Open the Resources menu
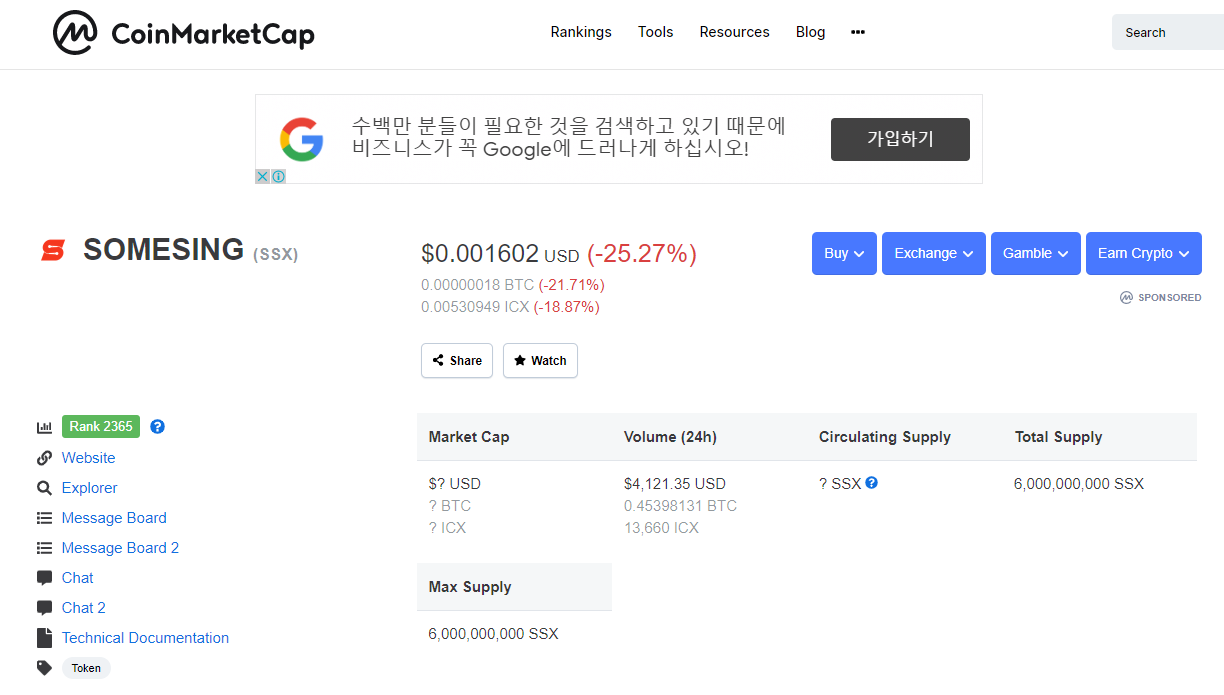This screenshot has width=1224, height=695. (735, 32)
